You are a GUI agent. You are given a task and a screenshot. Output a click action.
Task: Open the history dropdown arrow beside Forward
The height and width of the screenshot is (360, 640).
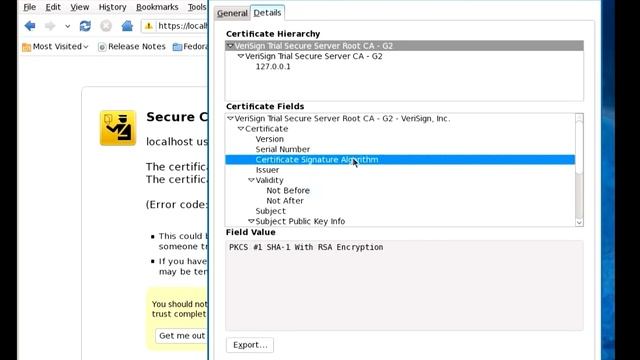pos(67,26)
